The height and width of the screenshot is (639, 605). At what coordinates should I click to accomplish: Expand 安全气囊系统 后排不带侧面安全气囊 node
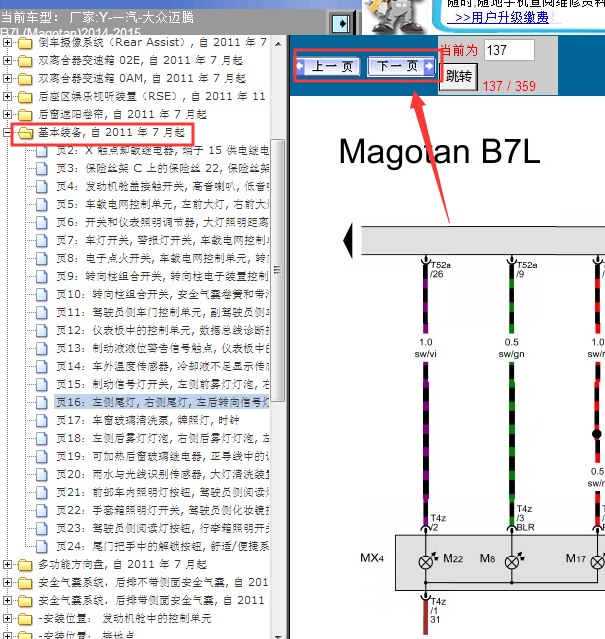coord(7,582)
